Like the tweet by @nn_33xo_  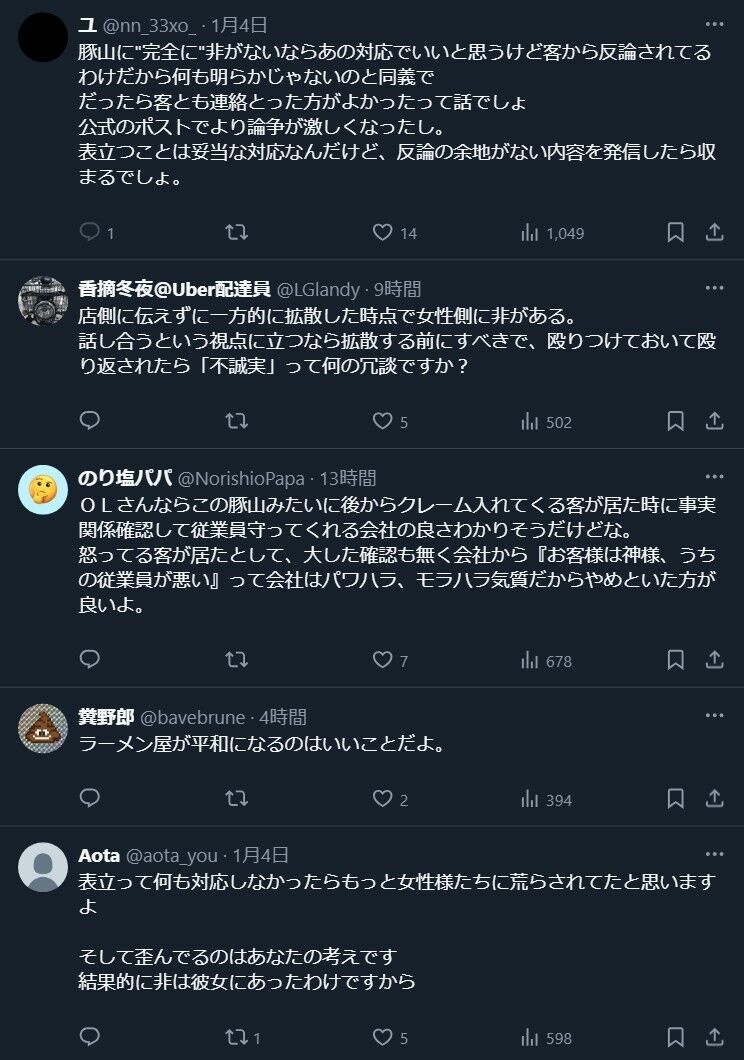382,233
